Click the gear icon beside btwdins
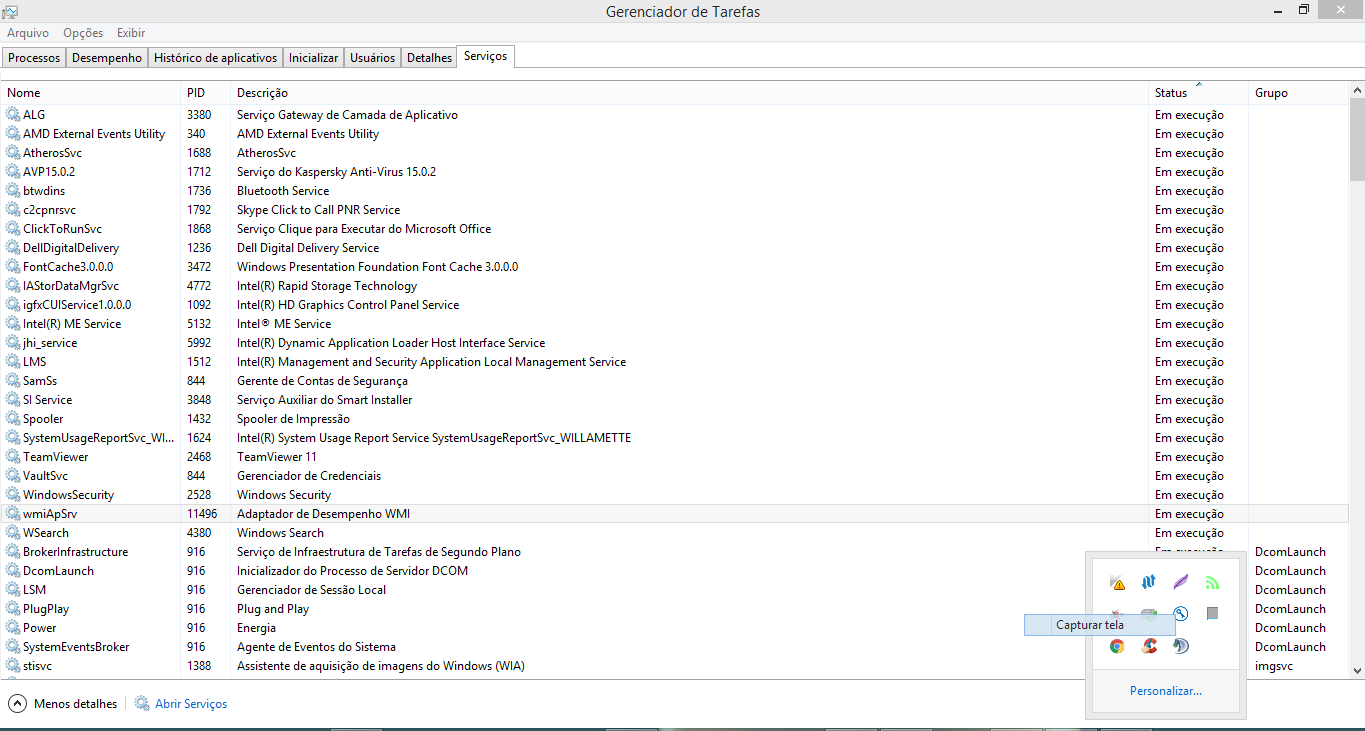The width and height of the screenshot is (1365, 731). pyautogui.click(x=13, y=191)
